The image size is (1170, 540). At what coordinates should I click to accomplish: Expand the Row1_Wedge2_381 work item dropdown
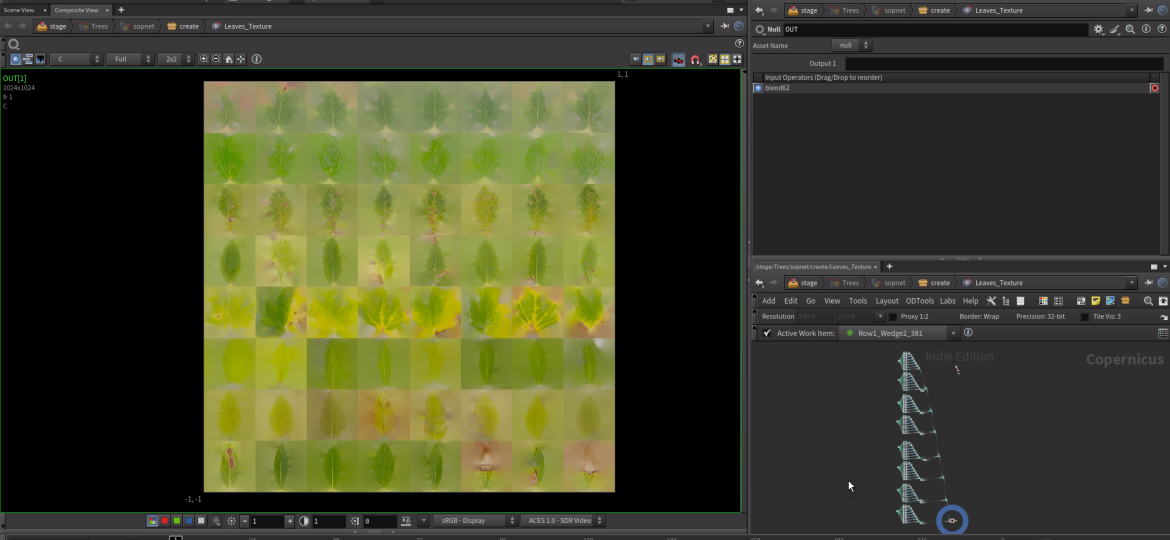point(953,333)
